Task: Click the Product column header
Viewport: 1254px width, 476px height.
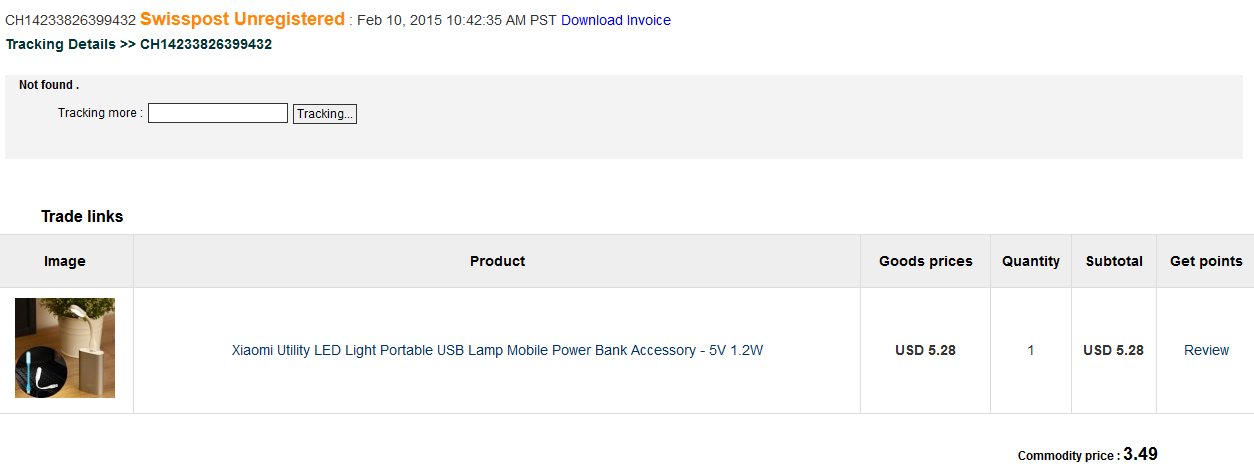Action: point(497,261)
